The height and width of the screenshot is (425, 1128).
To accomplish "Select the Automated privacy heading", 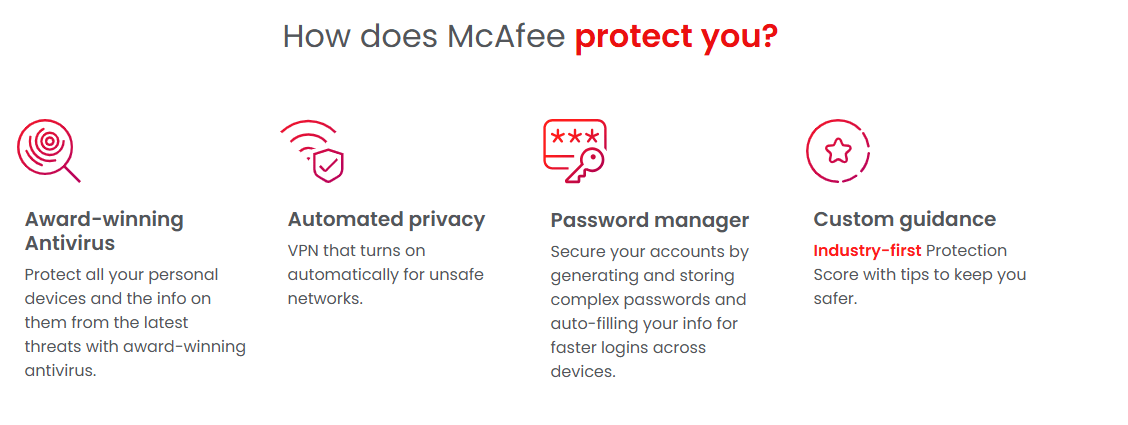I will [386, 219].
